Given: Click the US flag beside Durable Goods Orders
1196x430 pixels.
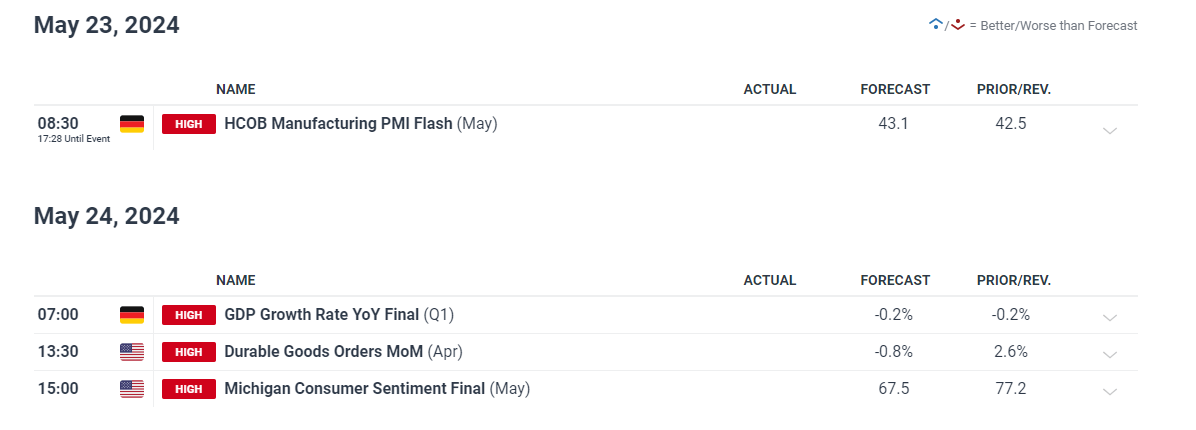Looking at the screenshot, I should (131, 351).
